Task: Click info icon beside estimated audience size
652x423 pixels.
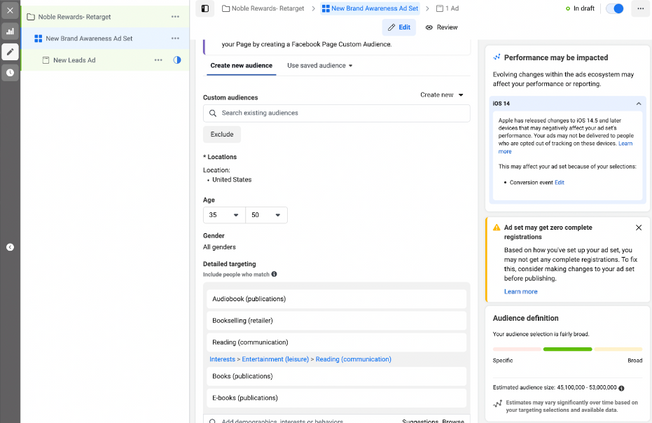Action: pyautogui.click(x=621, y=388)
